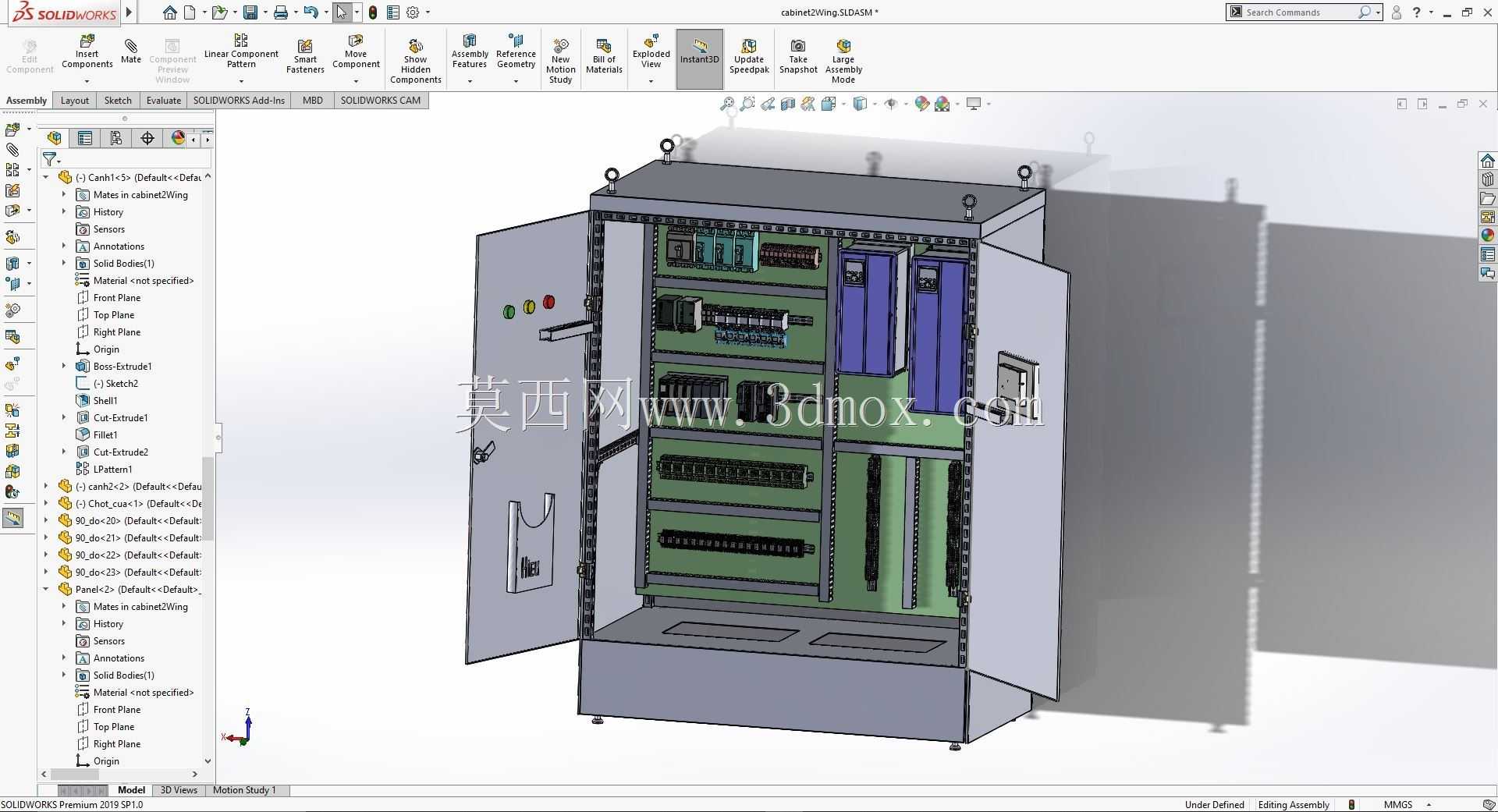Click Show Hidden Components
Viewport: 1498px width, 812px height.
point(416,61)
